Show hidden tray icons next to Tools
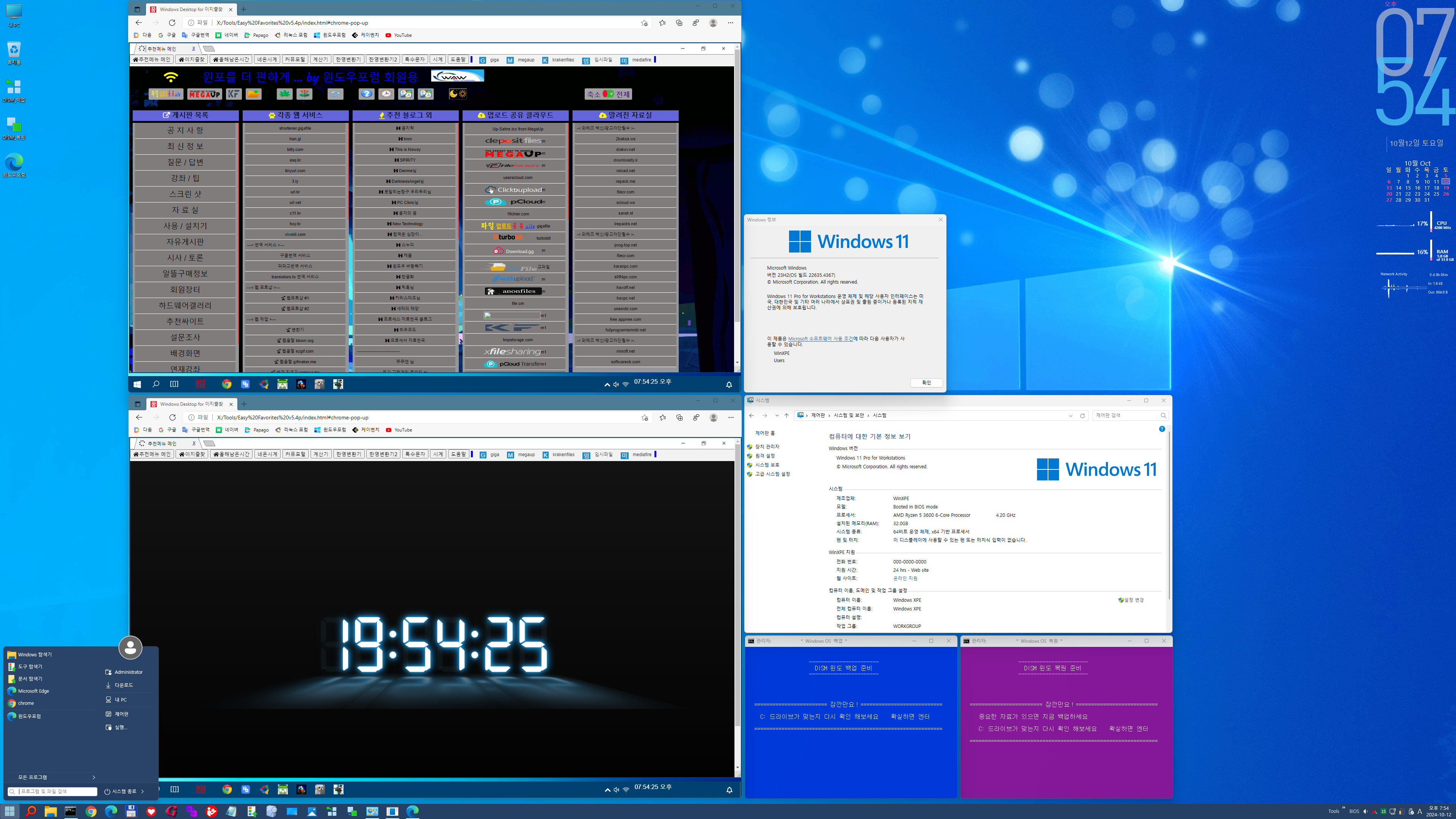Image resolution: width=1456 pixels, height=819 pixels. (1343, 808)
